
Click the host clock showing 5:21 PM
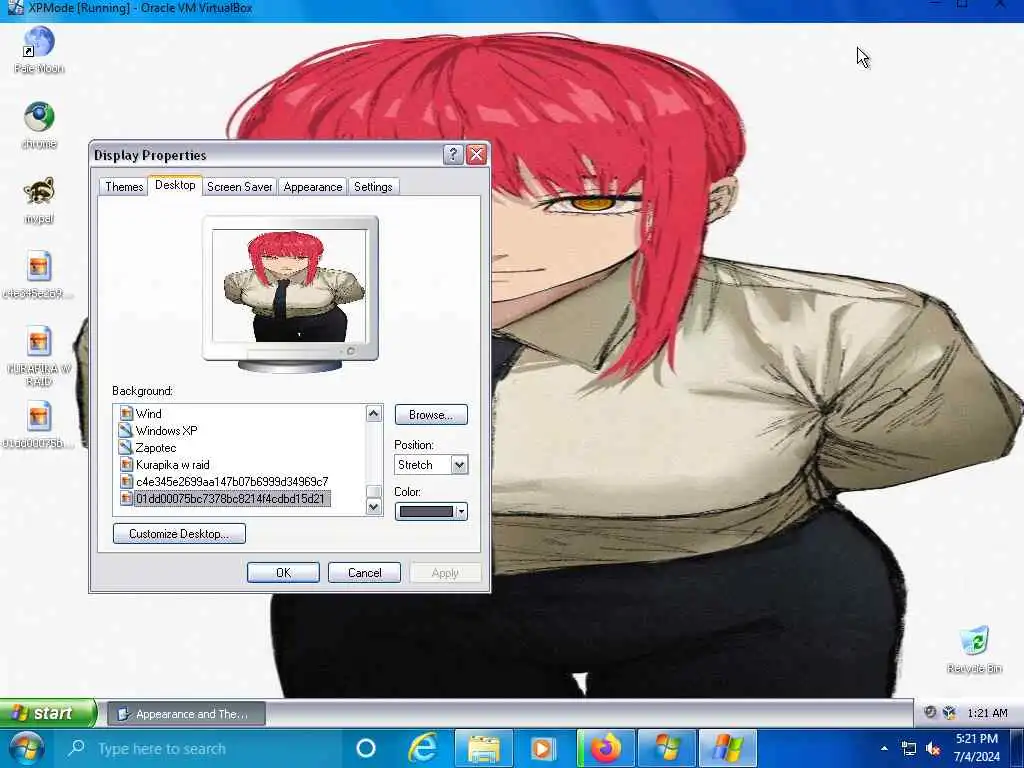[x=976, y=739]
